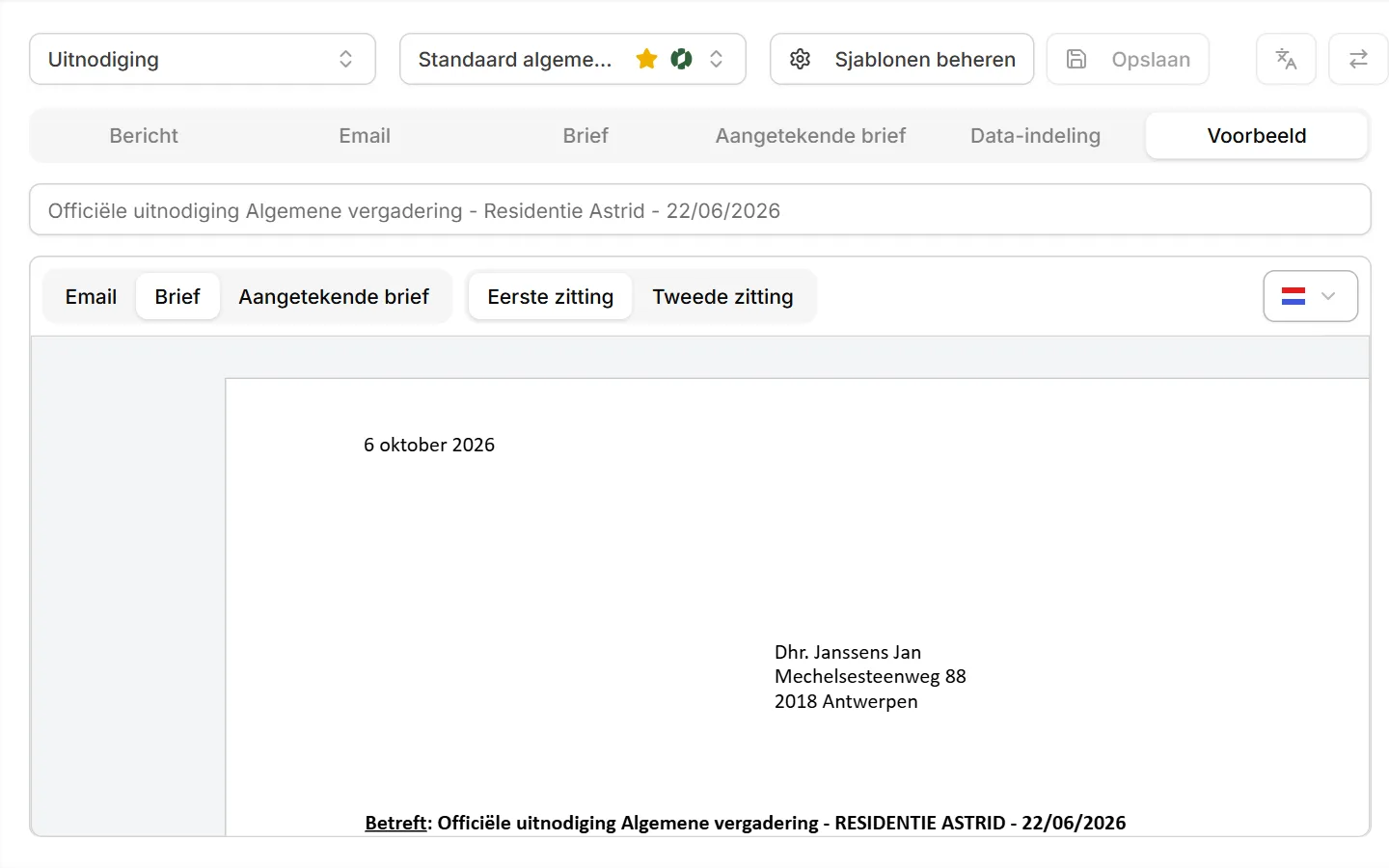Screen dimensions: 1389x868
Task: Open the Brief tab in the top tab bar
Action: tap(586, 136)
